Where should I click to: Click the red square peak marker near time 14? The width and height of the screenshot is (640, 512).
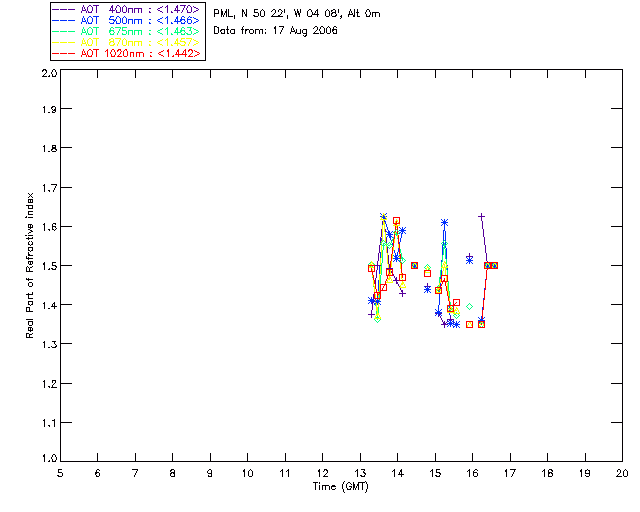396,221
